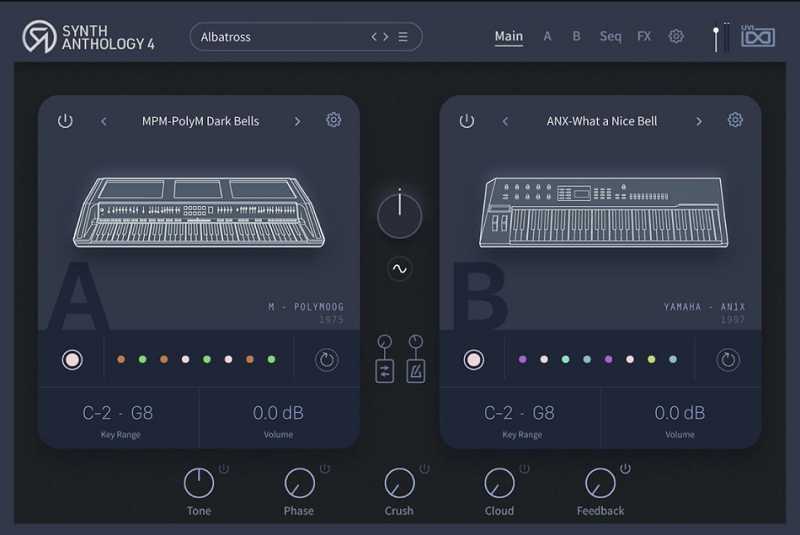
Task: Toggle the Tone effect power
Action: pyautogui.click(x=223, y=468)
